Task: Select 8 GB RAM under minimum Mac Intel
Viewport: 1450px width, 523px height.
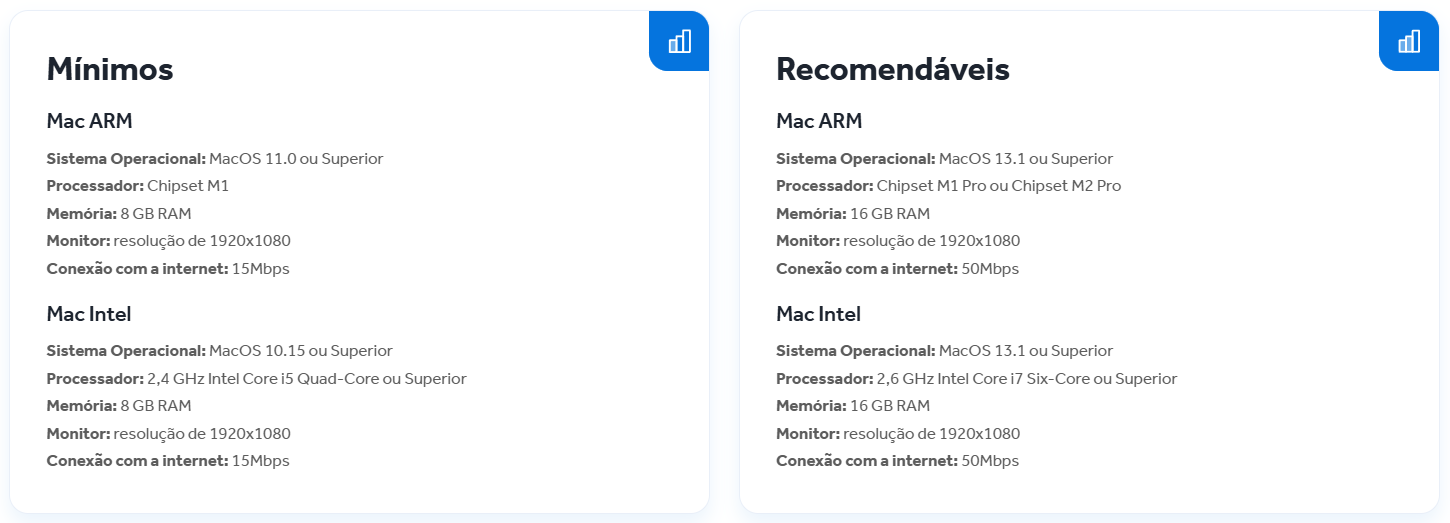Action: (x=155, y=406)
